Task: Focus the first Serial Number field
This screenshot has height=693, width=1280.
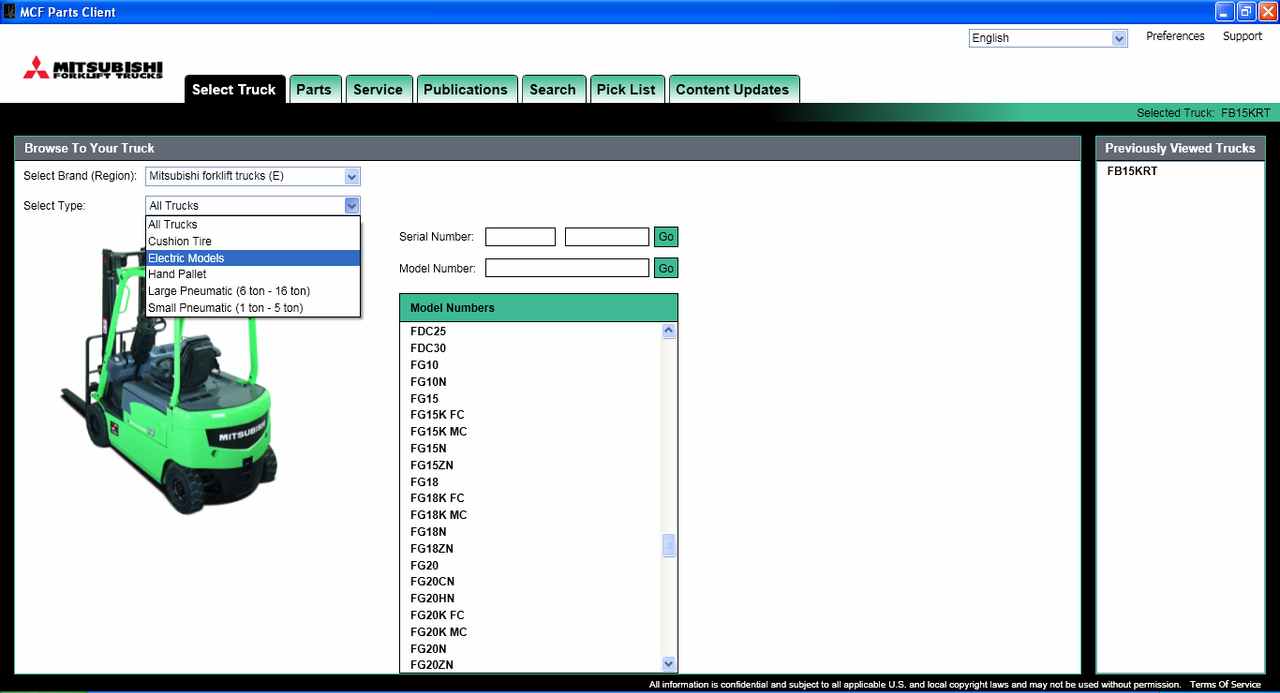Action: [x=520, y=237]
